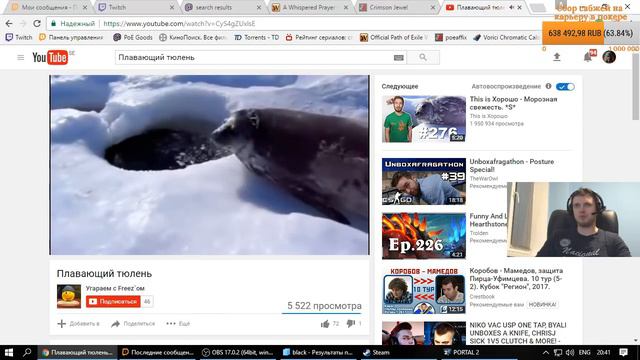Mute audio on the Плавающий тюлень tab
640x360 pixels.
coord(511,7)
